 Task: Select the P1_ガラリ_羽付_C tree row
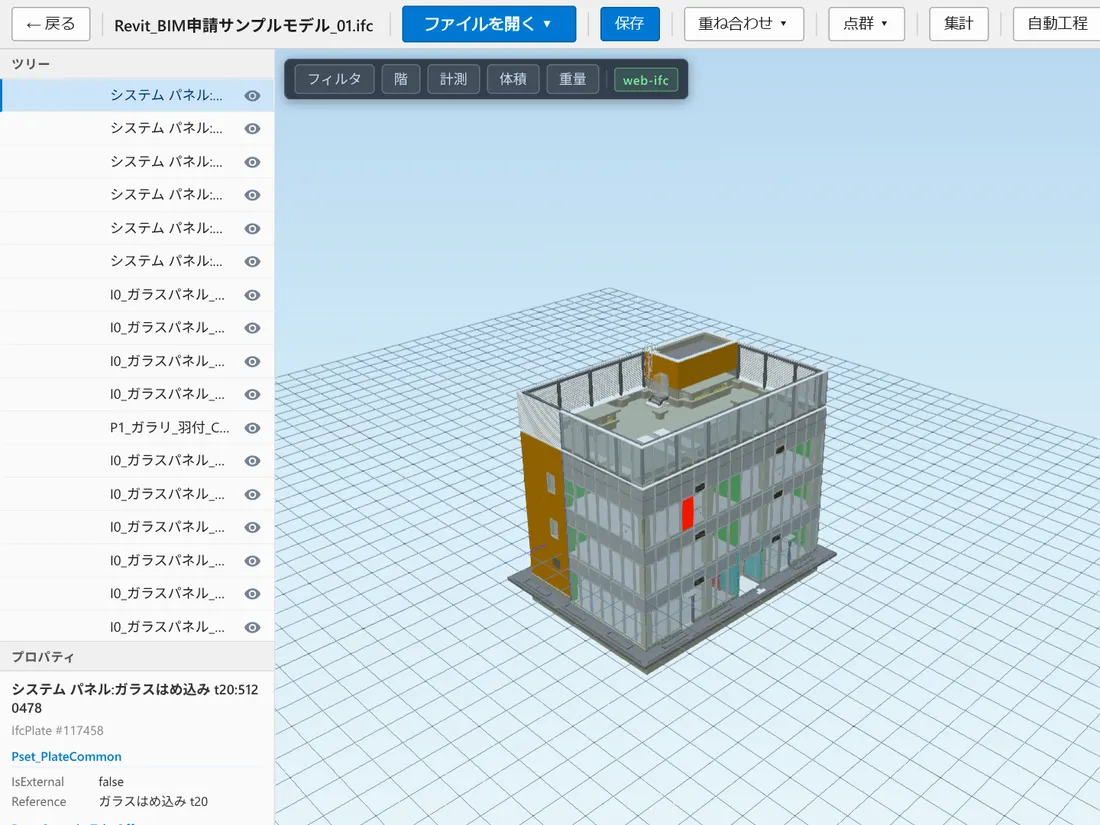138,428
